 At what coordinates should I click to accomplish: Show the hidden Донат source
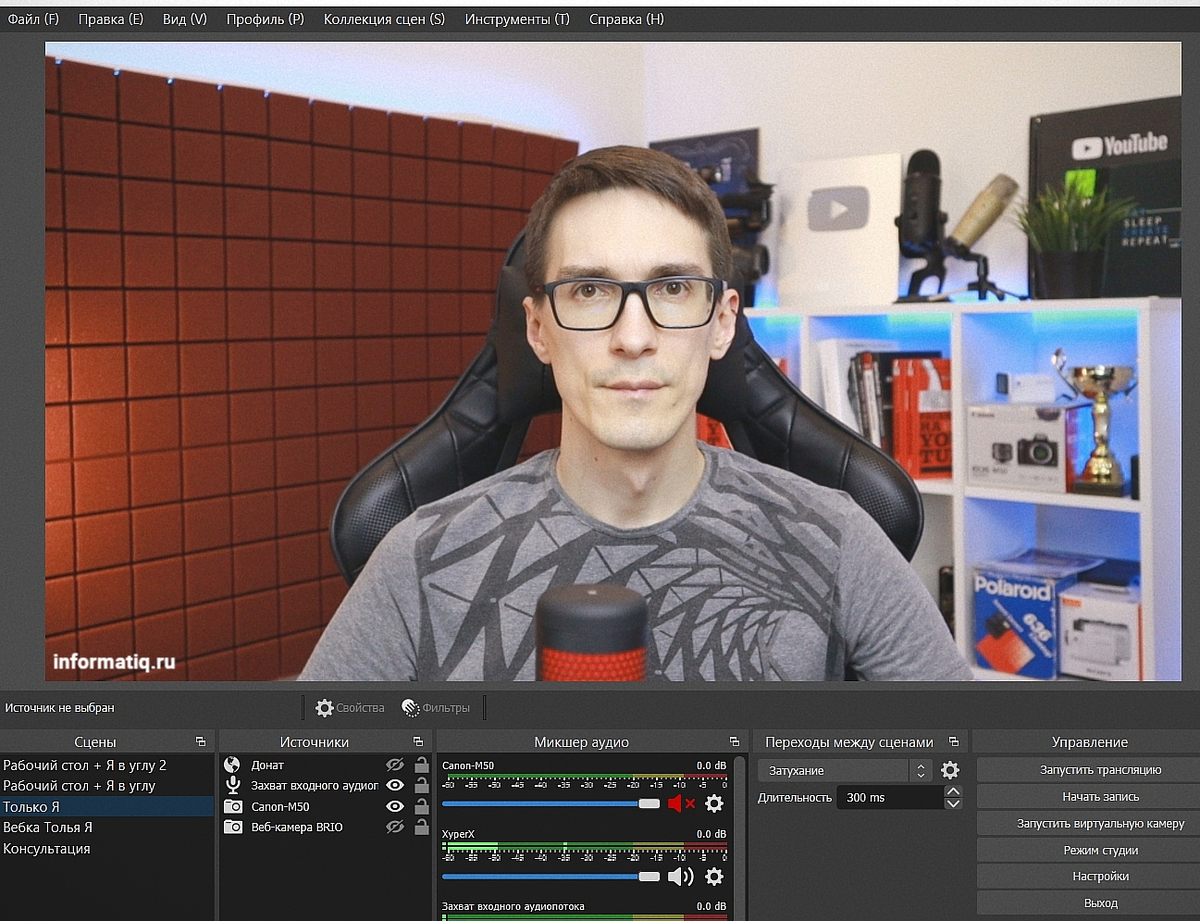(395, 765)
